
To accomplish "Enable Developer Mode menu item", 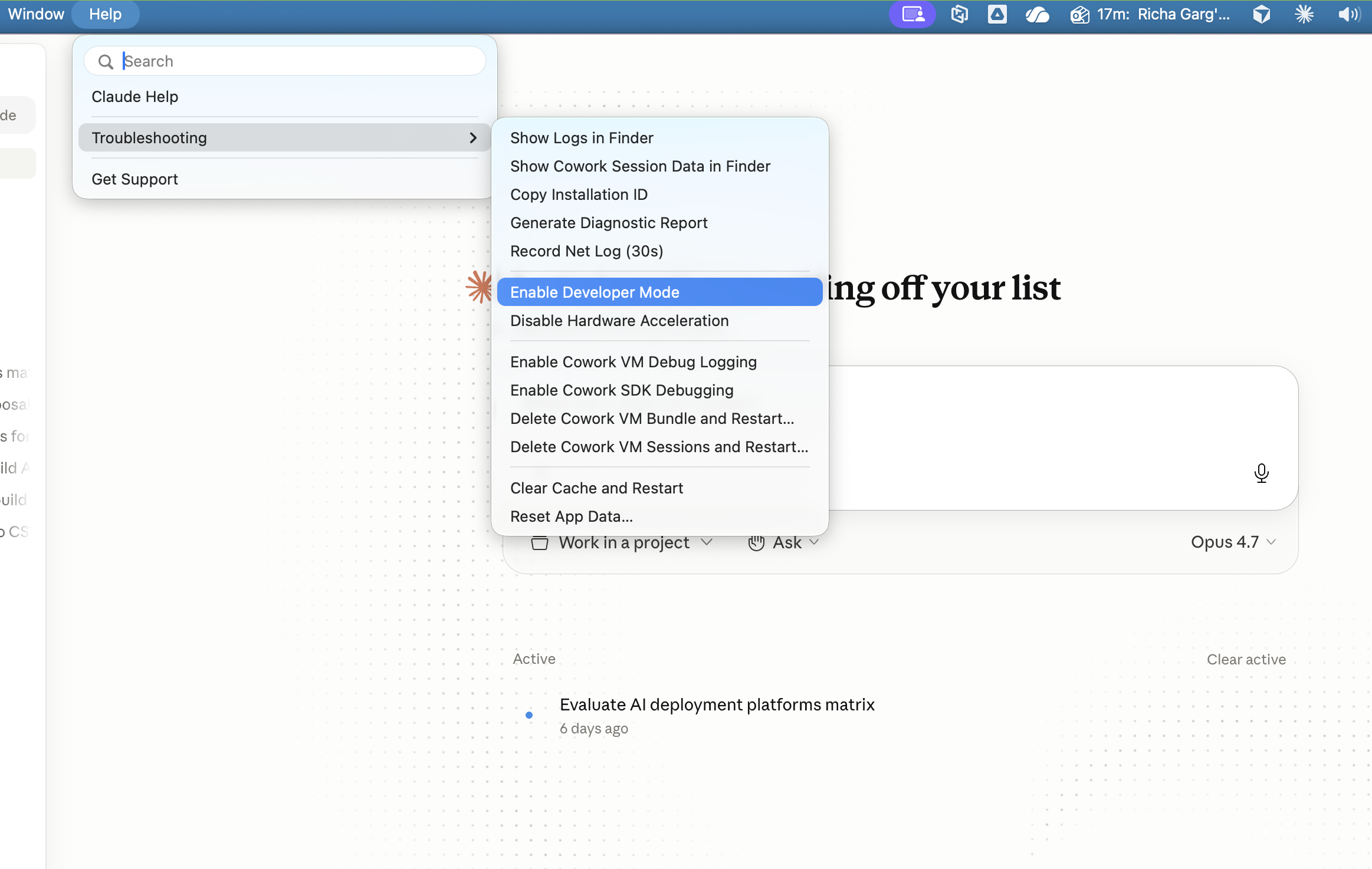I will pos(659,292).
